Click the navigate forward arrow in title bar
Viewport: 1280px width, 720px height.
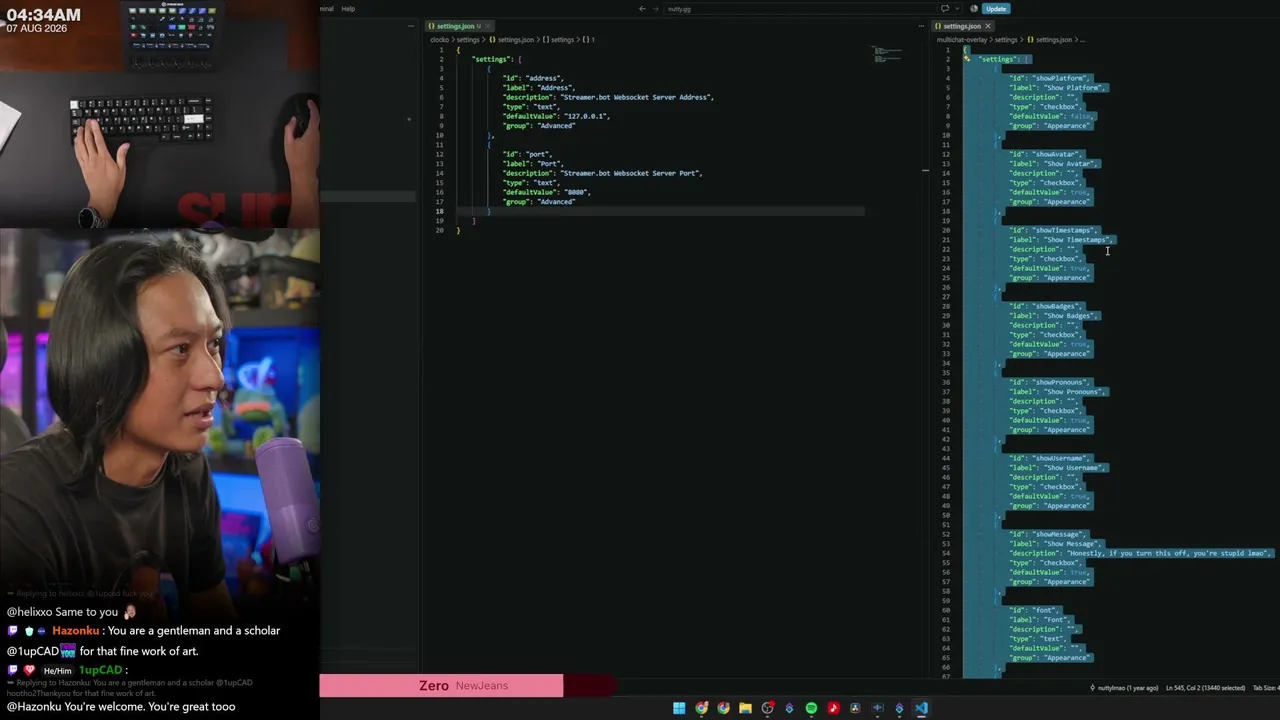click(x=655, y=9)
